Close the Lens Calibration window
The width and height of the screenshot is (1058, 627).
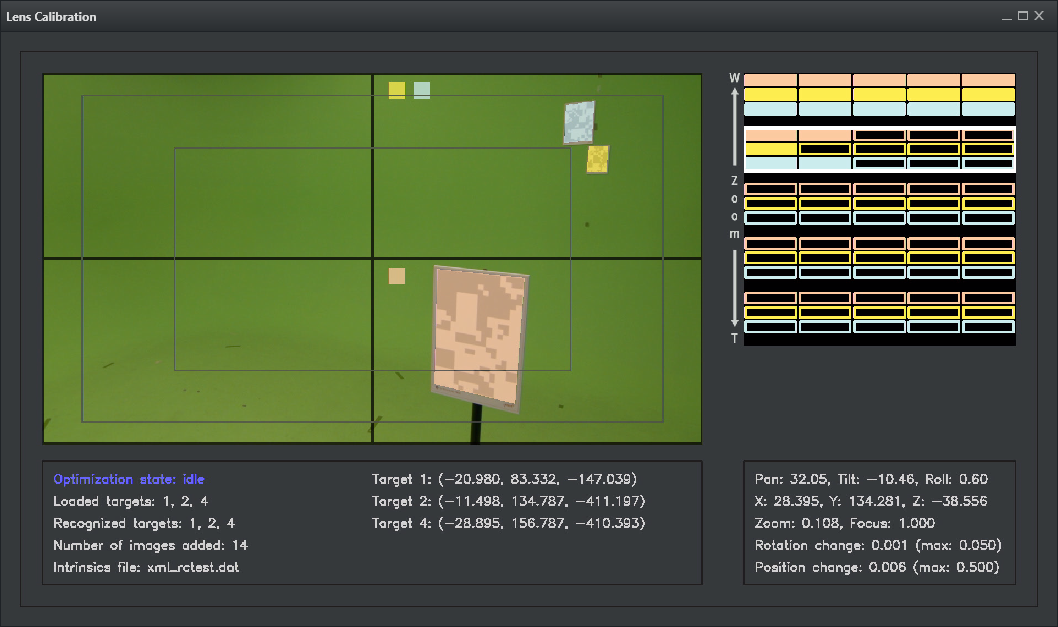coord(1040,16)
